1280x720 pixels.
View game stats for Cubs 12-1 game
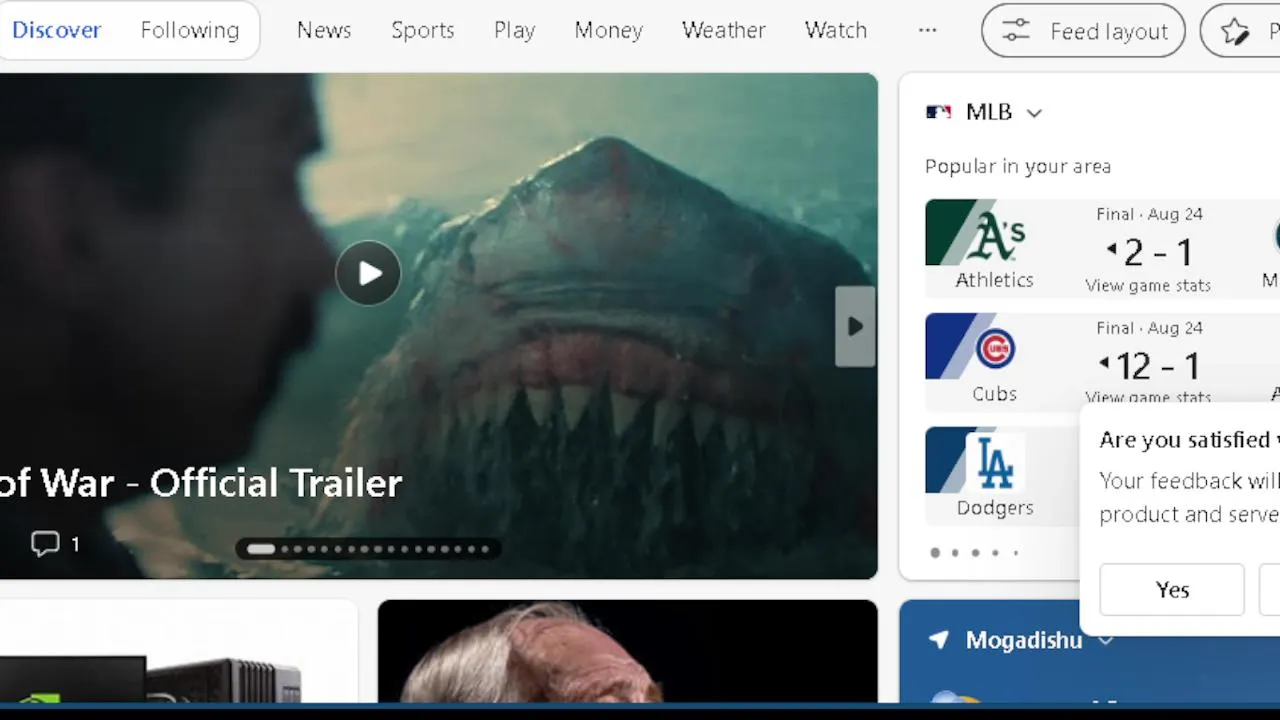pyautogui.click(x=1148, y=397)
